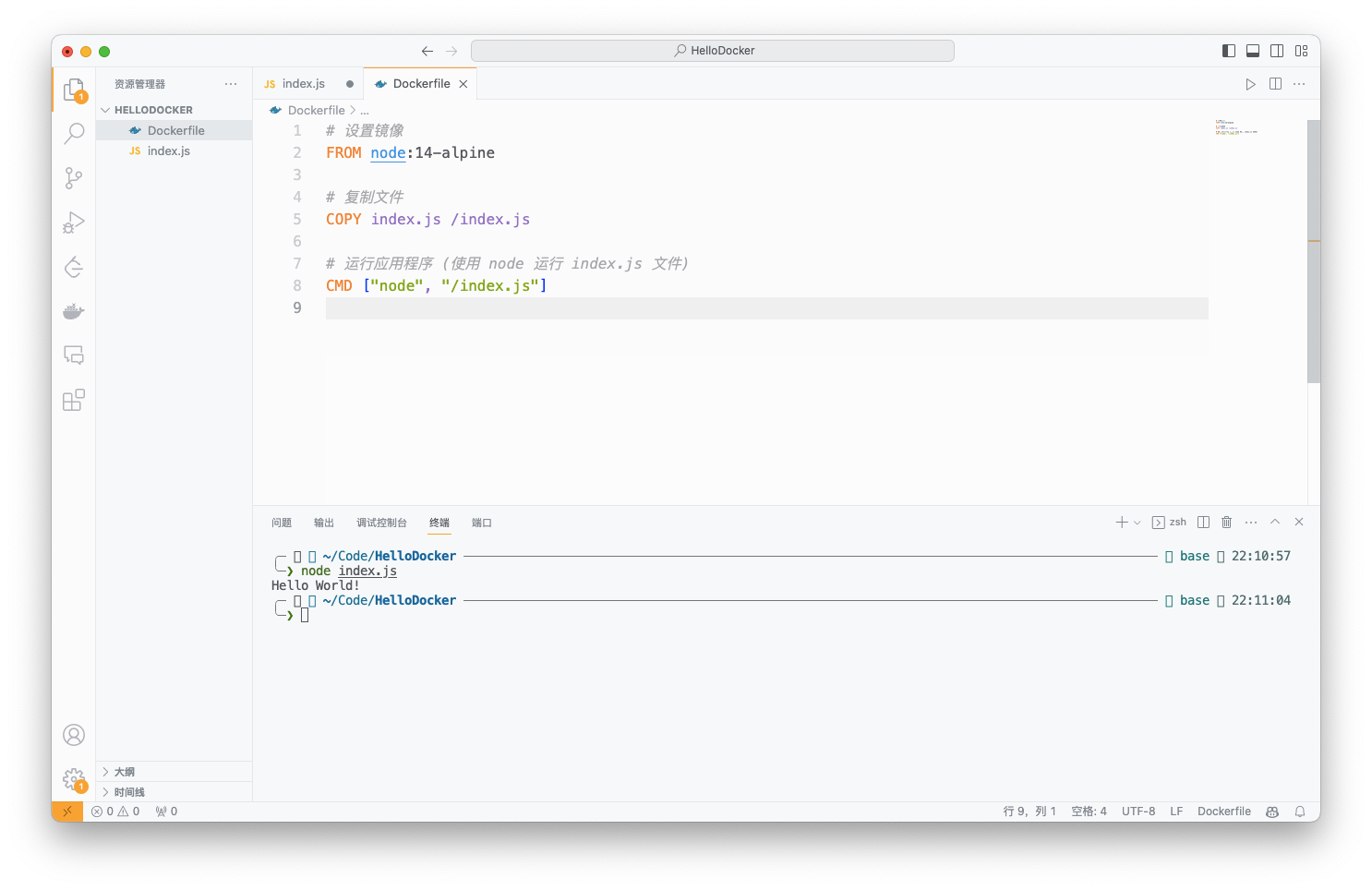Open the Extensions view

(74, 400)
